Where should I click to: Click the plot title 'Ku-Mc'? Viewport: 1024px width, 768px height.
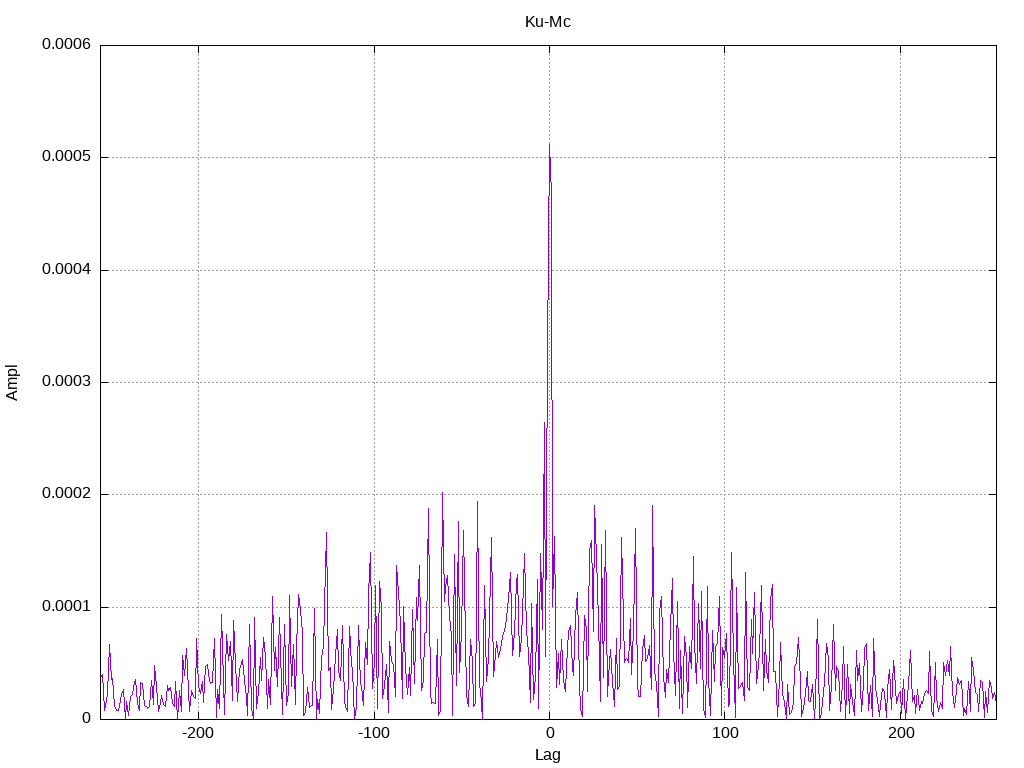(x=547, y=22)
